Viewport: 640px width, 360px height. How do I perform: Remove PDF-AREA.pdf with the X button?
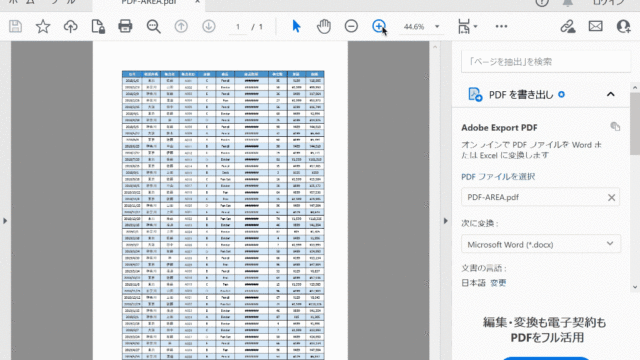(x=611, y=198)
